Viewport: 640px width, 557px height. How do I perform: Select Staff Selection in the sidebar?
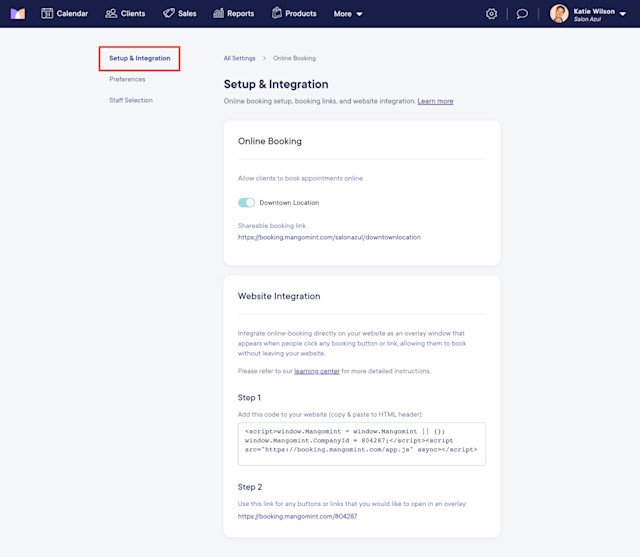(131, 100)
